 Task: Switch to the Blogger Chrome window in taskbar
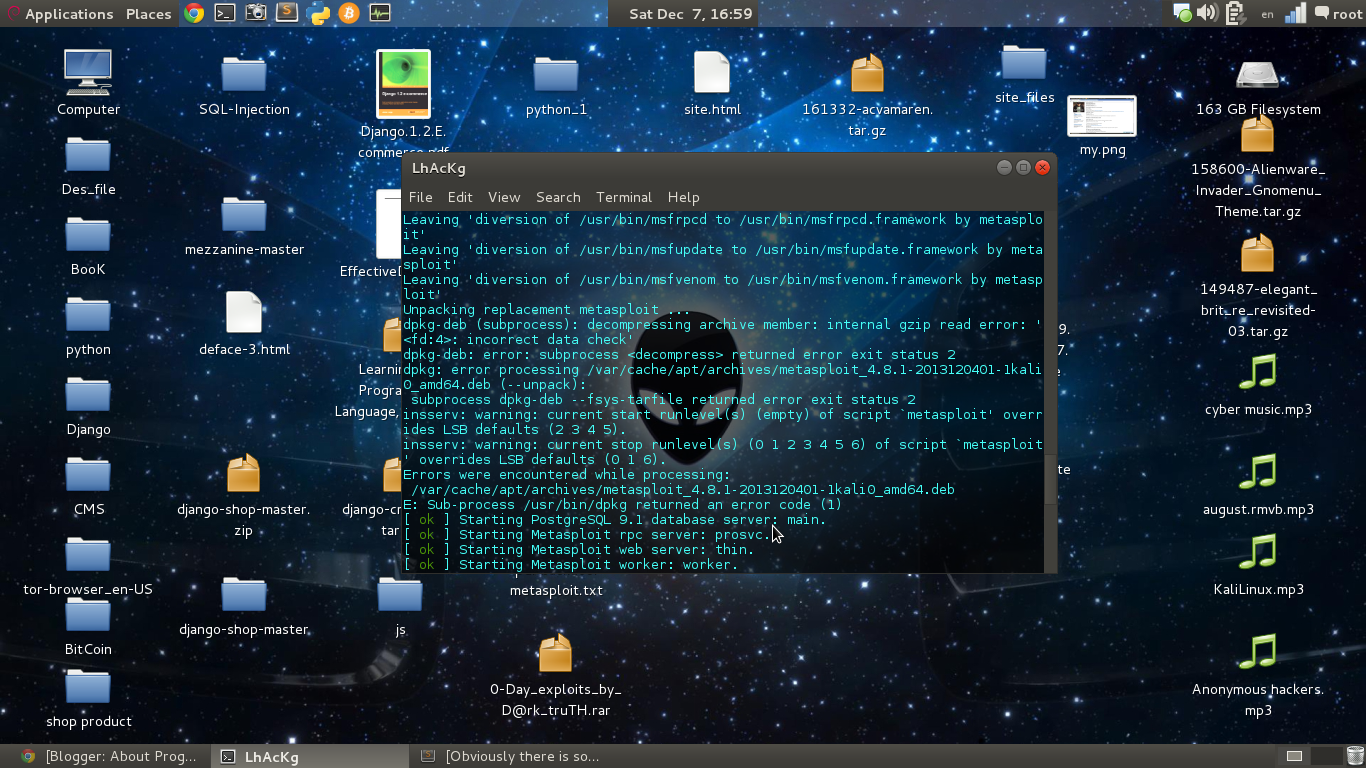(110, 756)
